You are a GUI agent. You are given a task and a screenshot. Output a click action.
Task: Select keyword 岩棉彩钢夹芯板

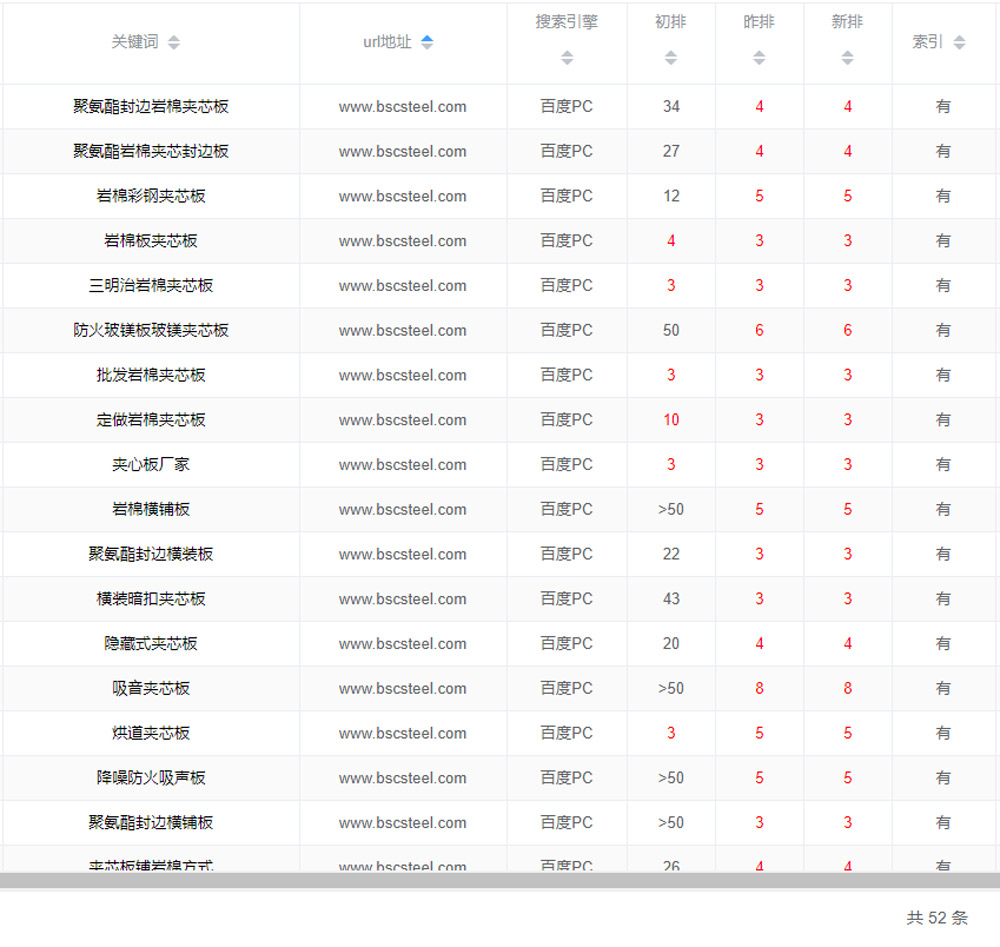pos(151,196)
